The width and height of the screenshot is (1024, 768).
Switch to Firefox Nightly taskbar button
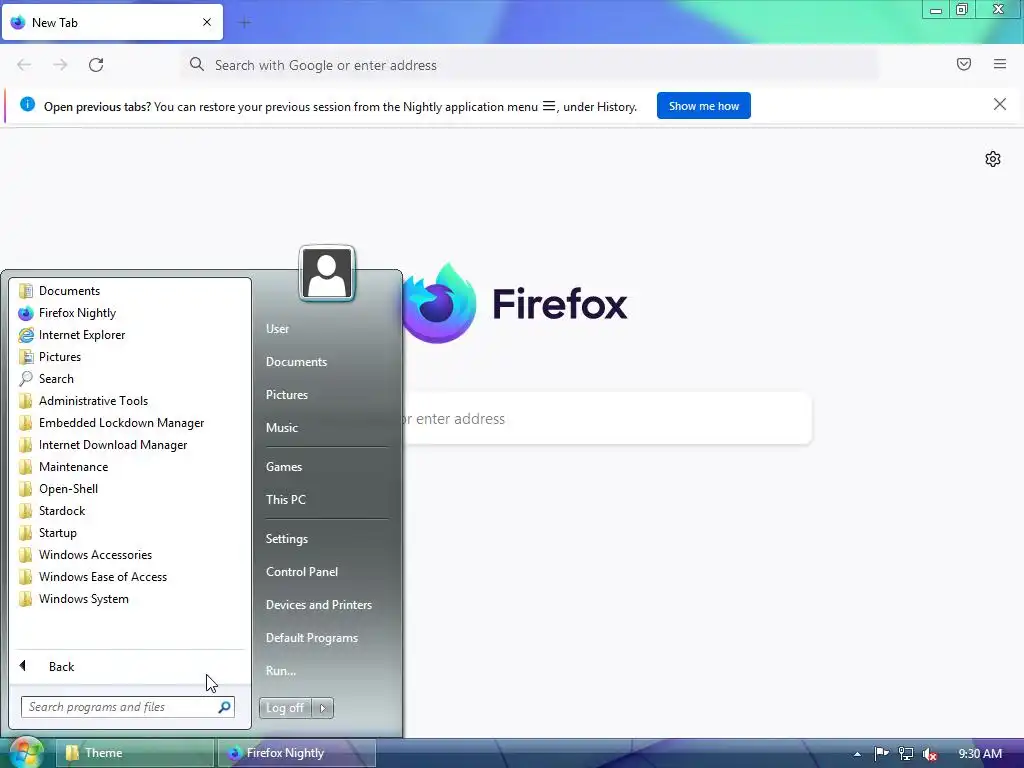(296, 753)
